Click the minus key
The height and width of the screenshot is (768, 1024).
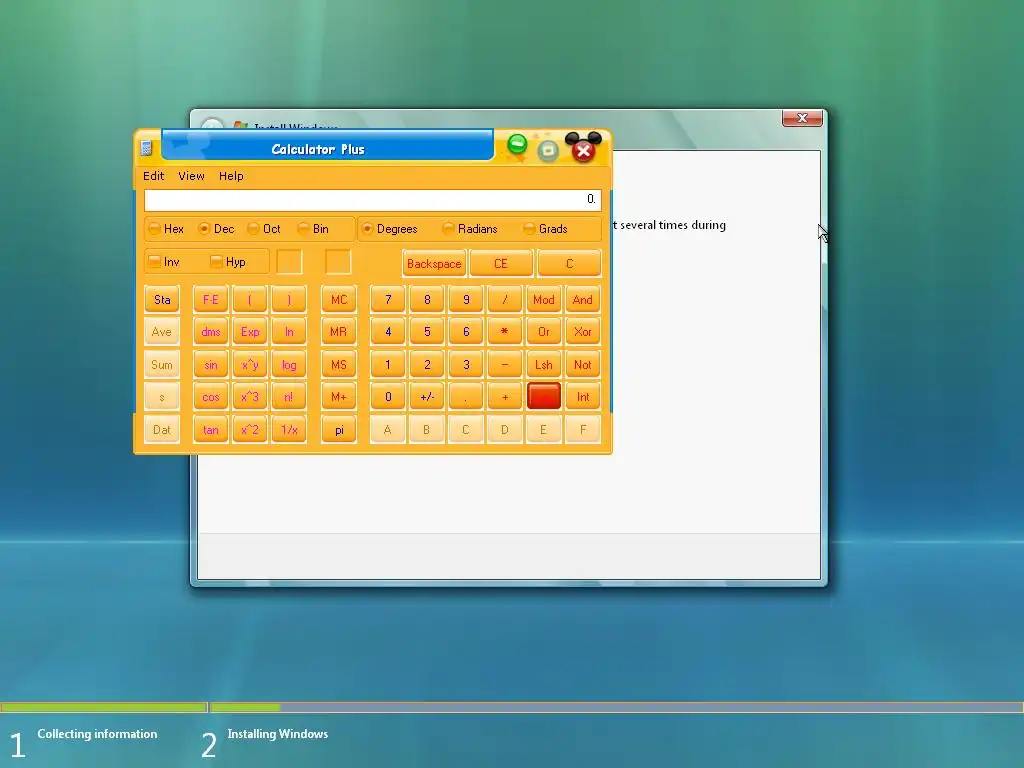point(505,364)
